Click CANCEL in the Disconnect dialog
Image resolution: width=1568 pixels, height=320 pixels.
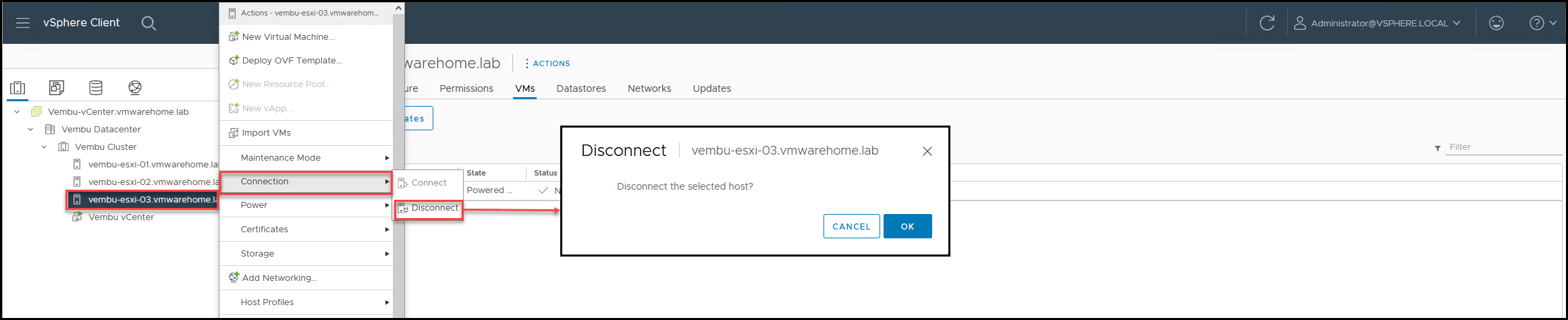(x=852, y=226)
